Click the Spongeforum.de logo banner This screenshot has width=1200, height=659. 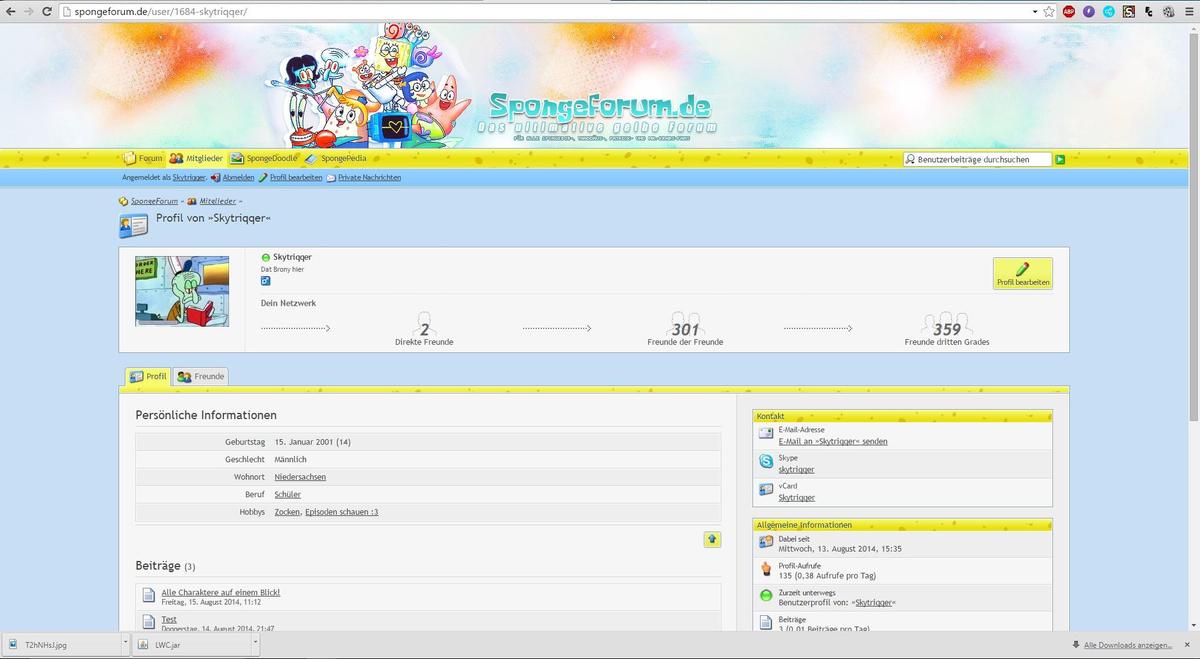tap(600, 118)
